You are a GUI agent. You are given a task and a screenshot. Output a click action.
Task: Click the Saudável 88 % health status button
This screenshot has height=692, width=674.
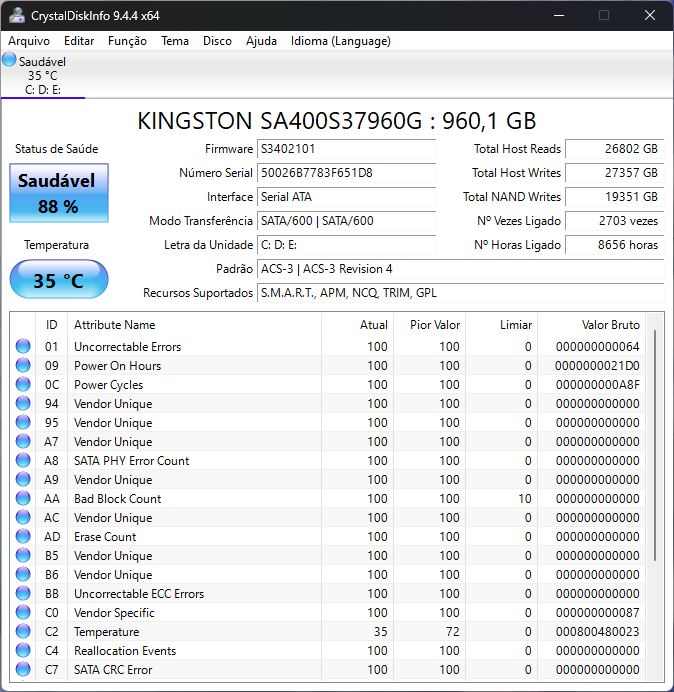[x=59, y=193]
